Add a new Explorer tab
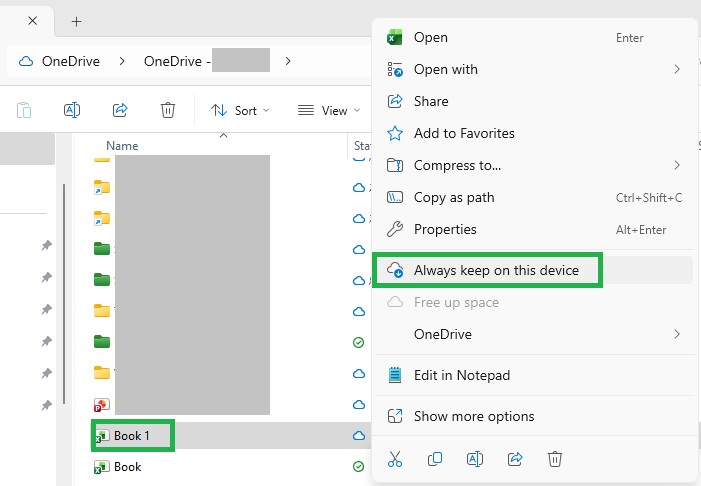 pyautogui.click(x=76, y=21)
